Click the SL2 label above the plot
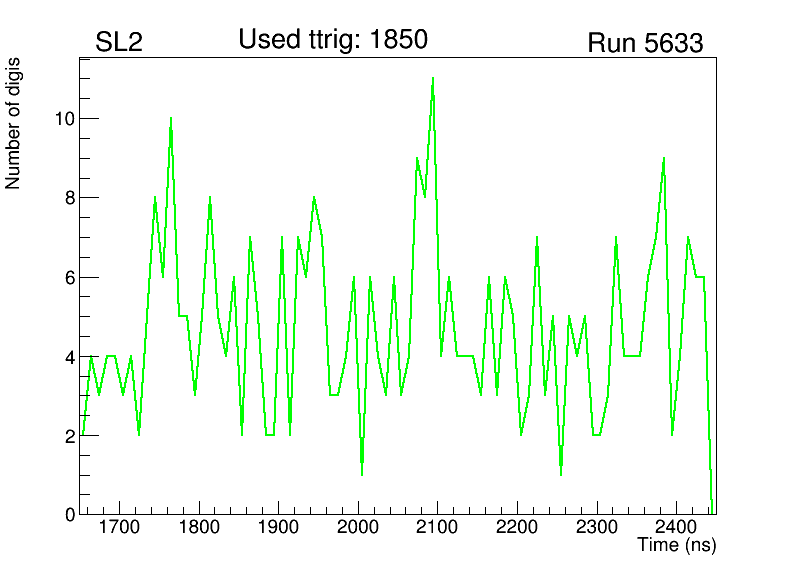Screen dimensions: 796x572 coord(119,43)
